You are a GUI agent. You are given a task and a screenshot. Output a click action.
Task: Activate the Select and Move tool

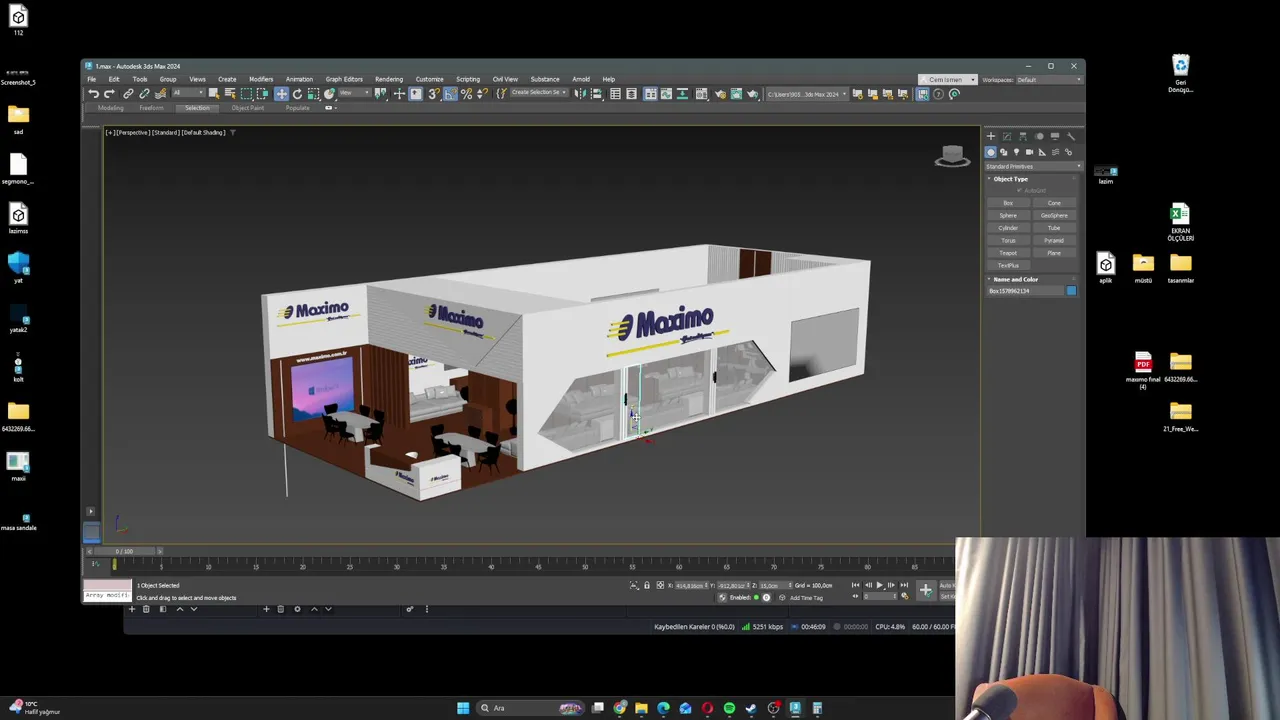[281, 94]
